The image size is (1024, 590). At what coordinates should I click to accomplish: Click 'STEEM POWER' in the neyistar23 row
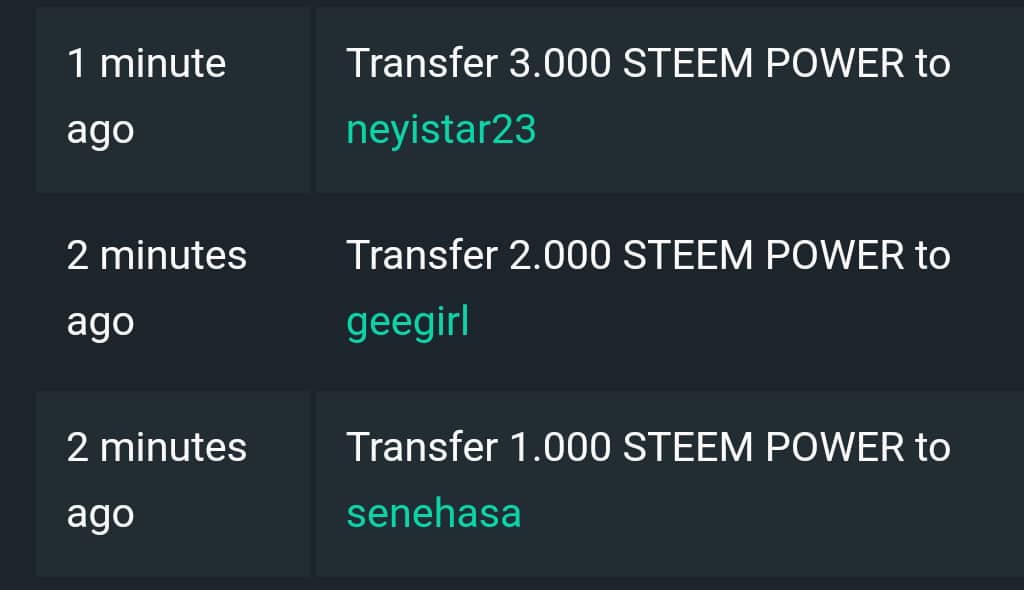[x=763, y=63]
